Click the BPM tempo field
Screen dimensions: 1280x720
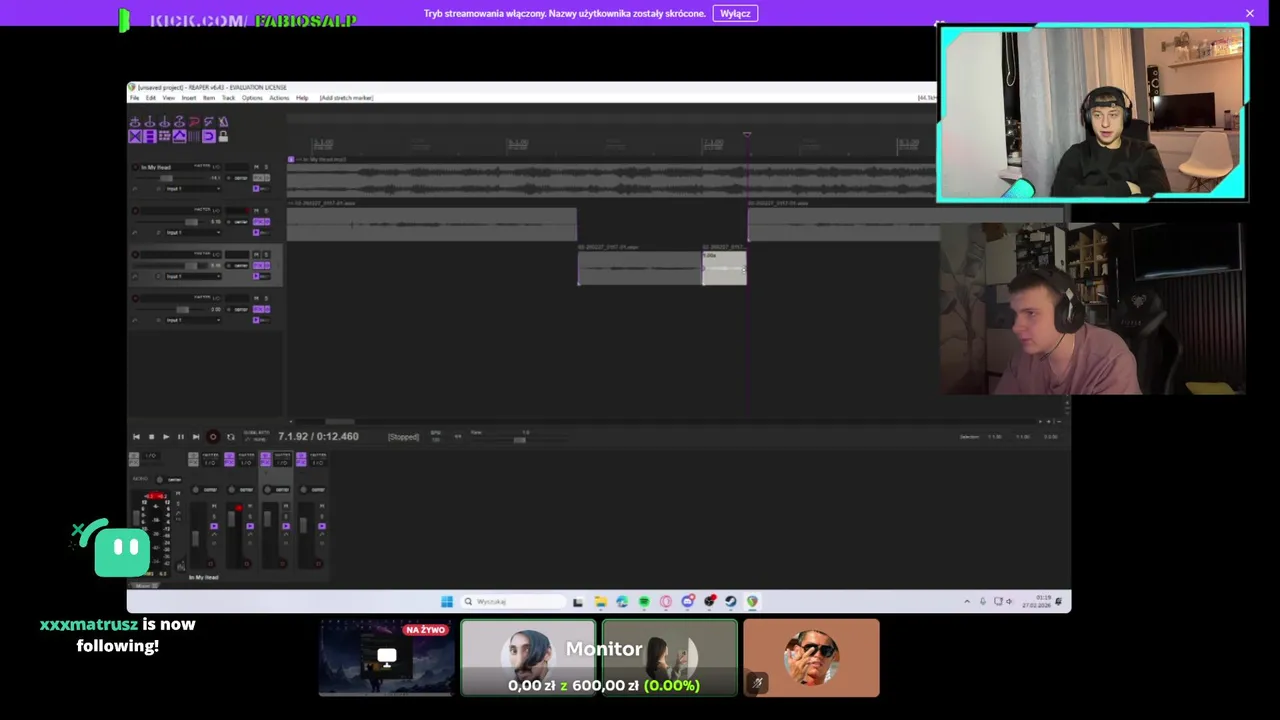click(x=436, y=438)
